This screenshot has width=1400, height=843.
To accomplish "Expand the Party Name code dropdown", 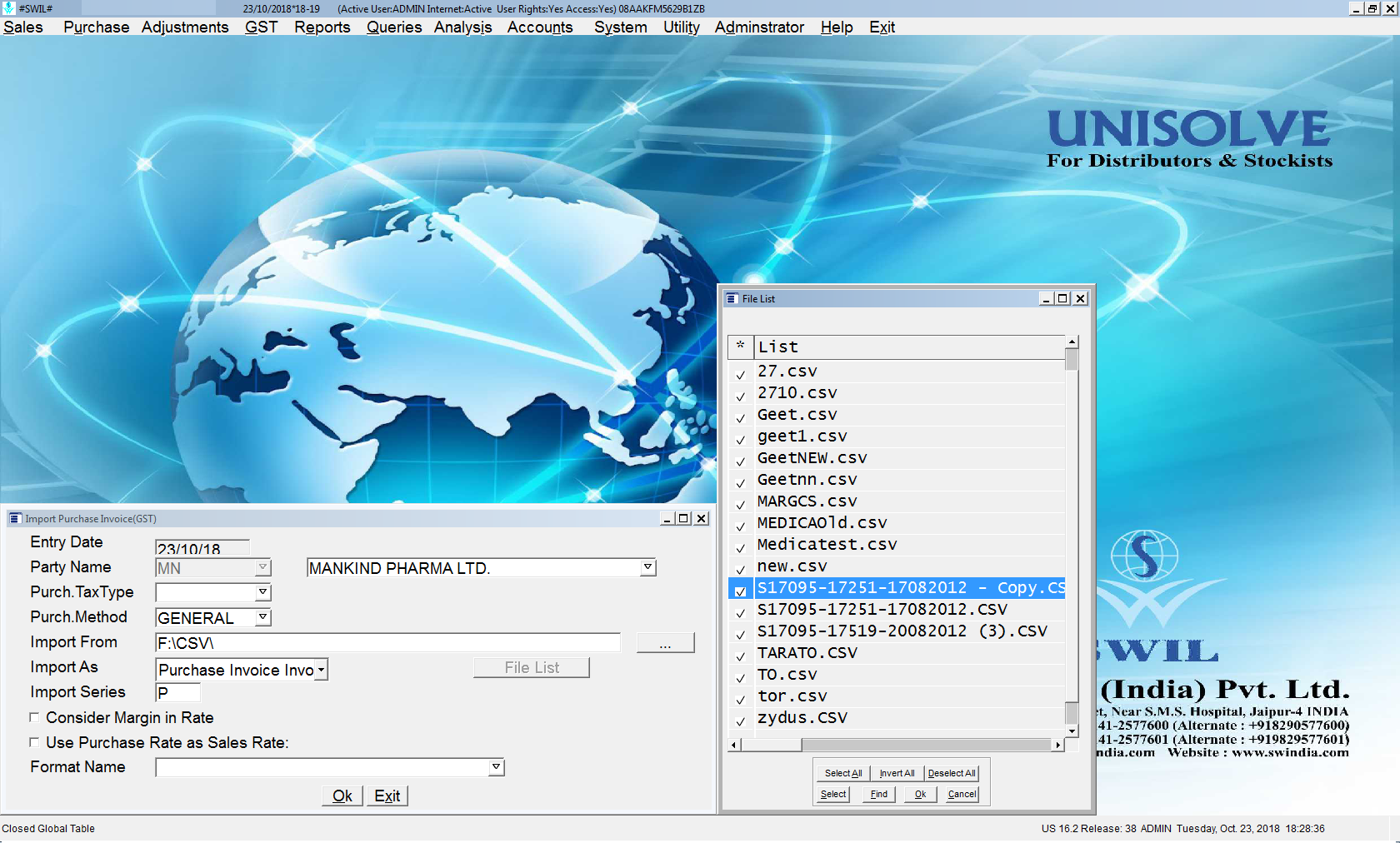I will click(x=262, y=567).
